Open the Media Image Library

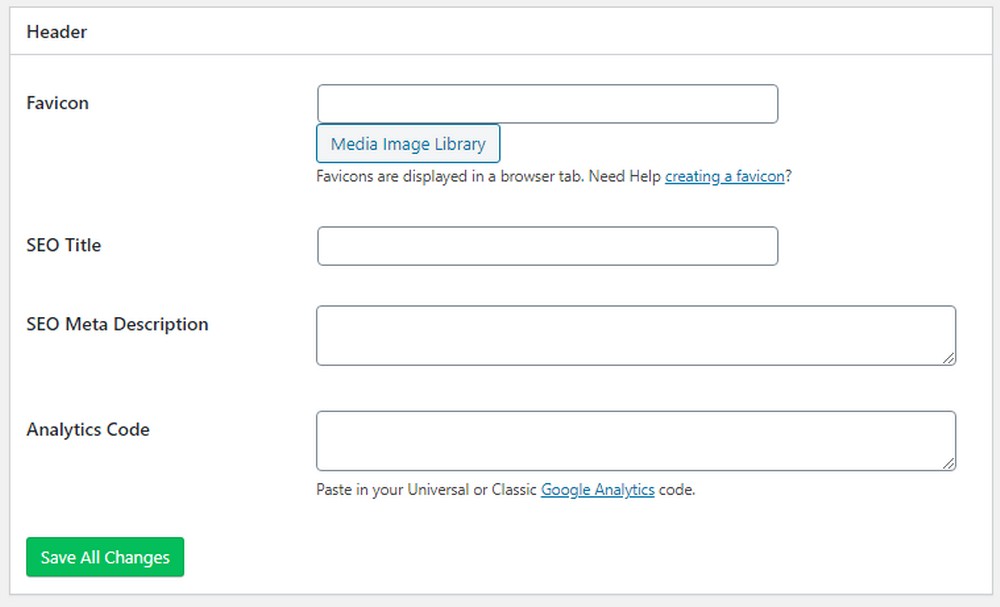[x=408, y=144]
